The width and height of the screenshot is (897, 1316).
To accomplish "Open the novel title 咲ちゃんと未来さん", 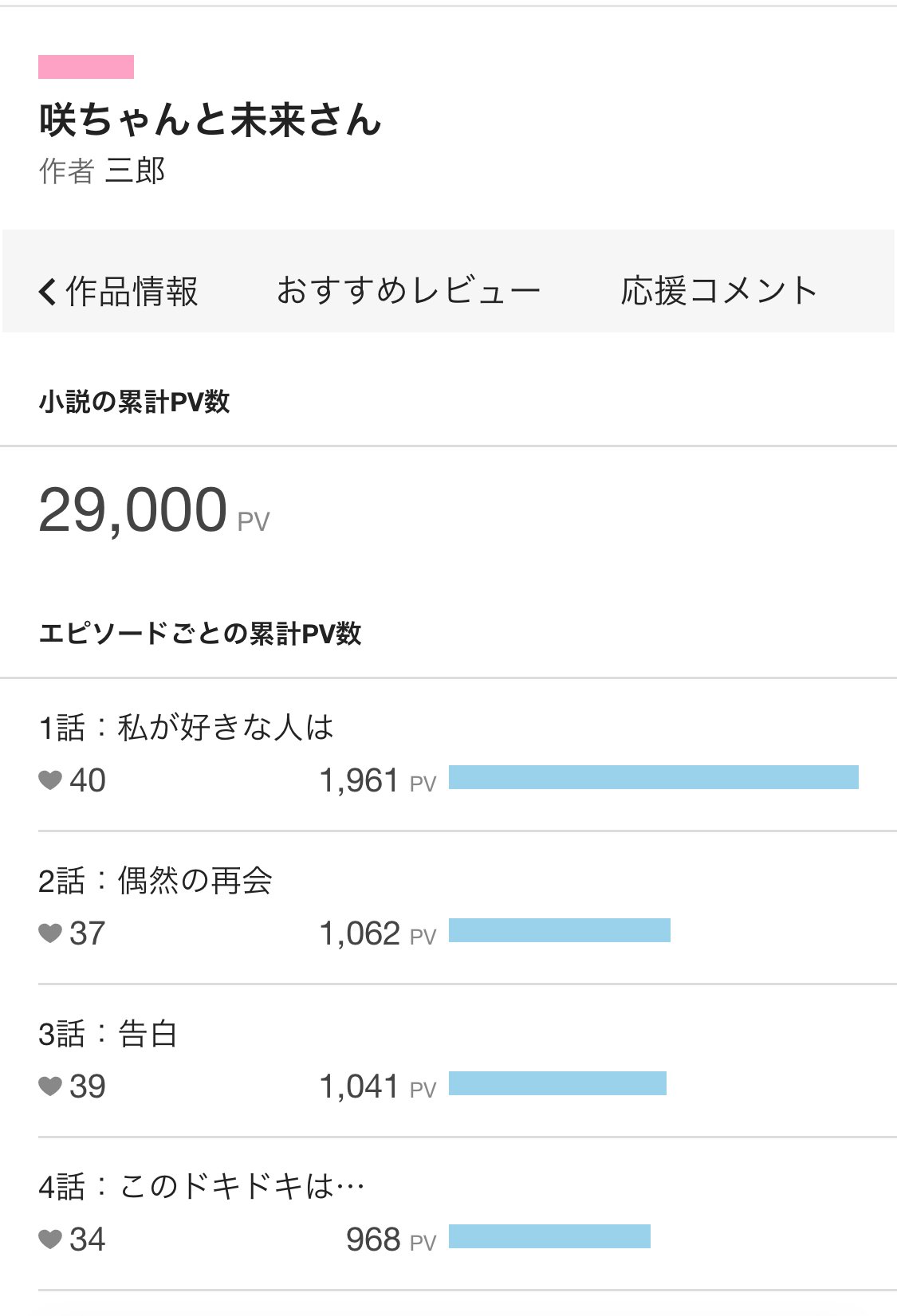I will pos(210,120).
